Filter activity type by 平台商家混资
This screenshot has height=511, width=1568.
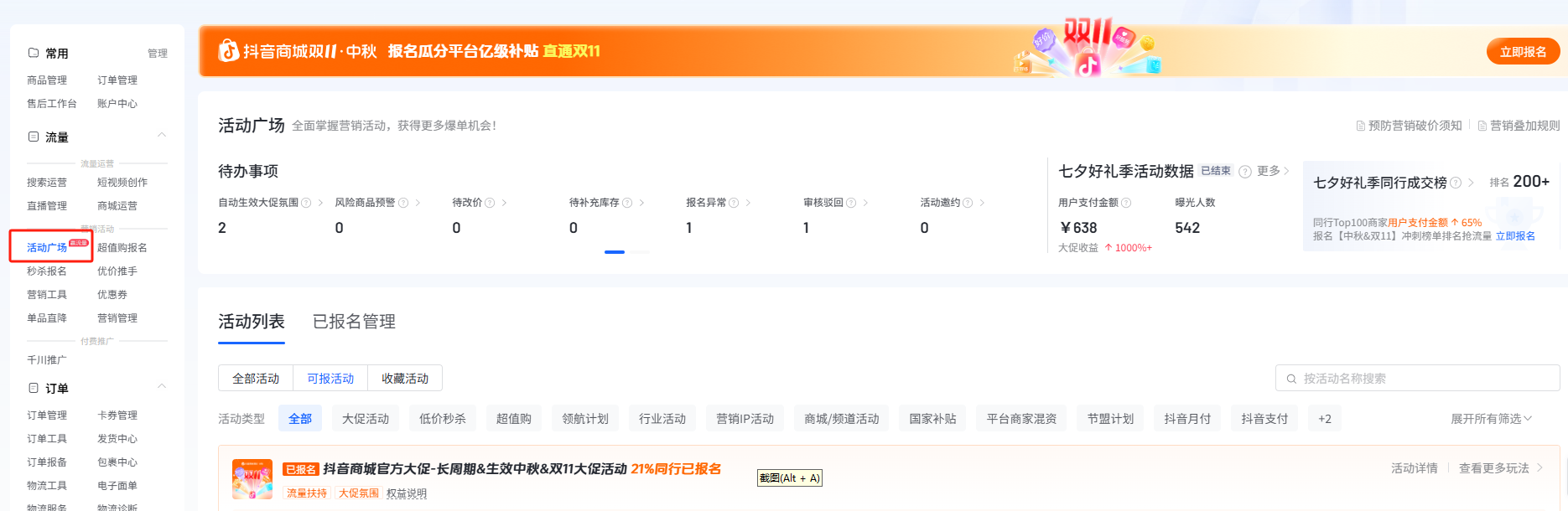click(1022, 419)
